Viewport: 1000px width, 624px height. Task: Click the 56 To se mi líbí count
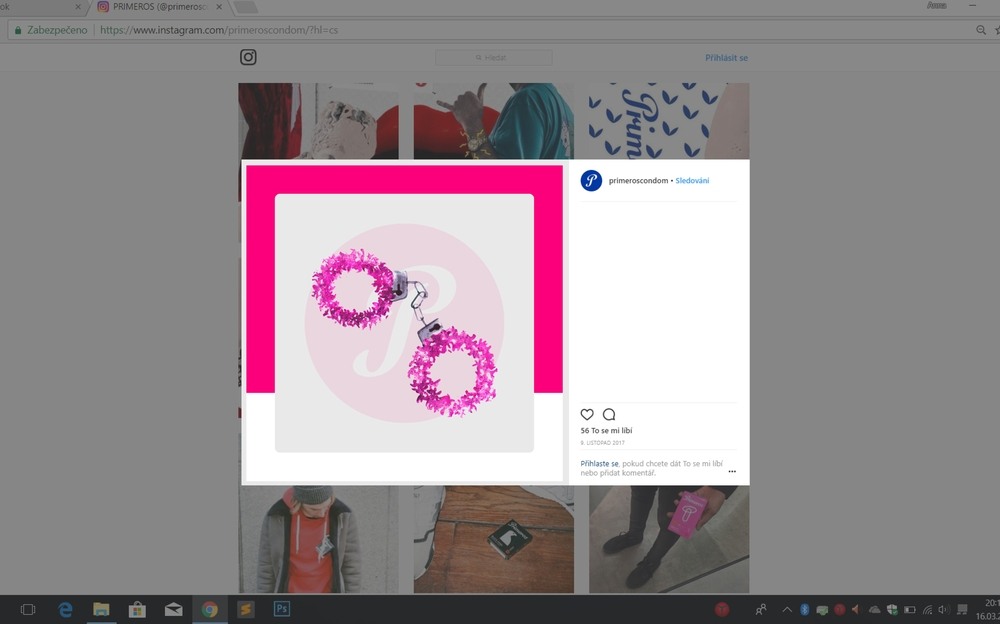(x=606, y=430)
